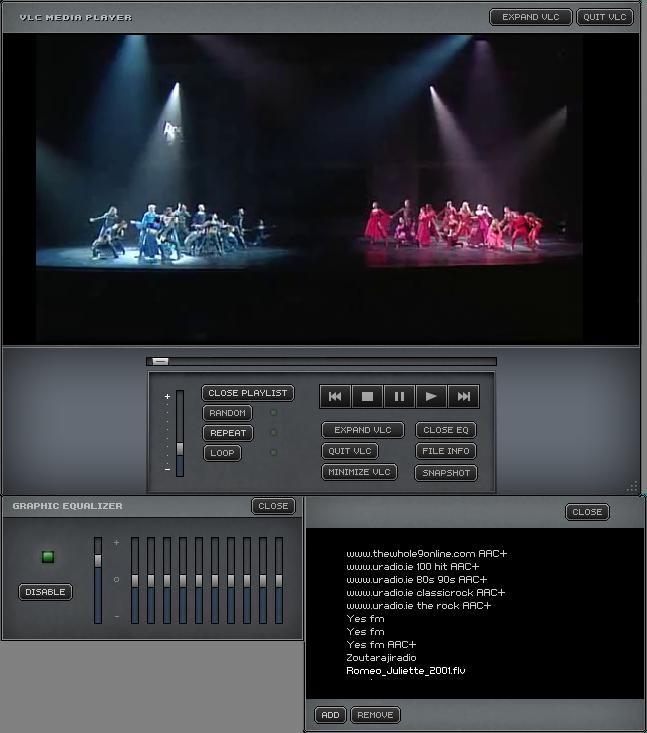Image resolution: width=647 pixels, height=733 pixels.
Task: Toggle Loop playback mode
Action: point(222,453)
